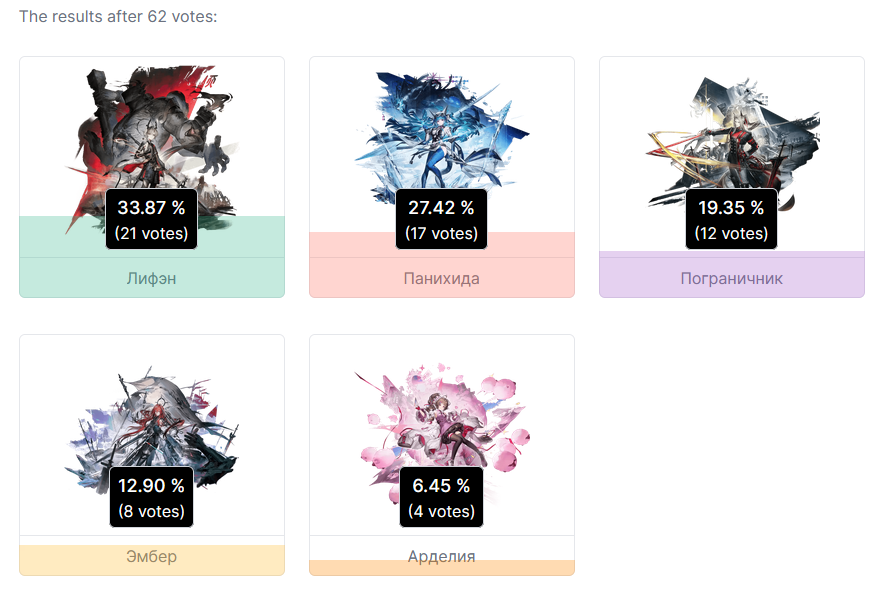Click the (12 votes) count text
This screenshot has height=592, width=876.
coord(731,233)
